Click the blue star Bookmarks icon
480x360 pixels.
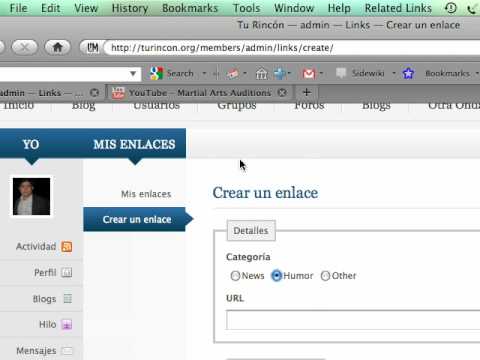[408, 73]
